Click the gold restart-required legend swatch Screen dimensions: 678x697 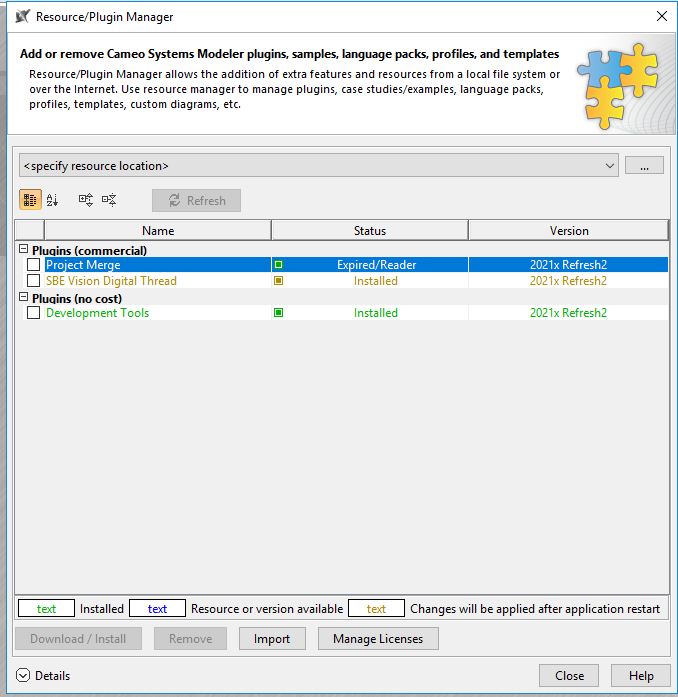376,609
